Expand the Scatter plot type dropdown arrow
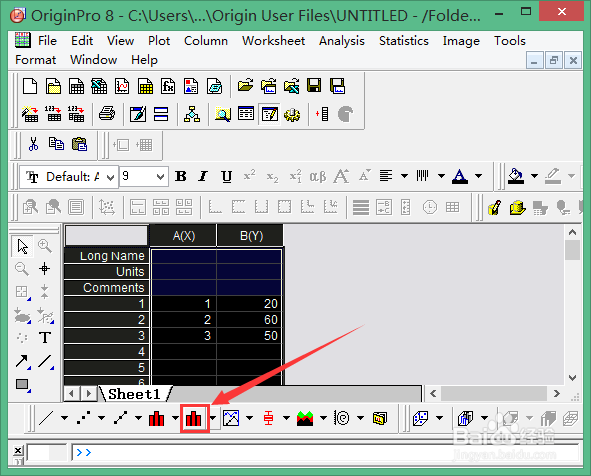 [x=101, y=418]
